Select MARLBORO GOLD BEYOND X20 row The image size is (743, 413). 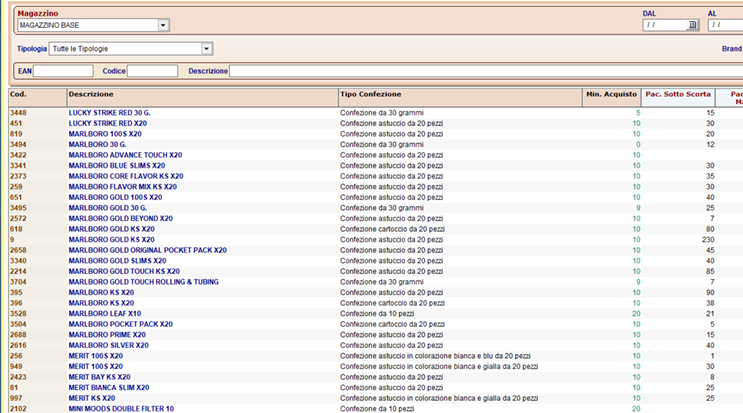[376, 218]
